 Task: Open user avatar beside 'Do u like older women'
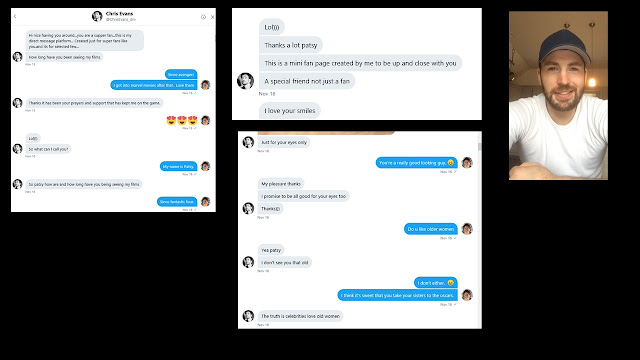(467, 229)
